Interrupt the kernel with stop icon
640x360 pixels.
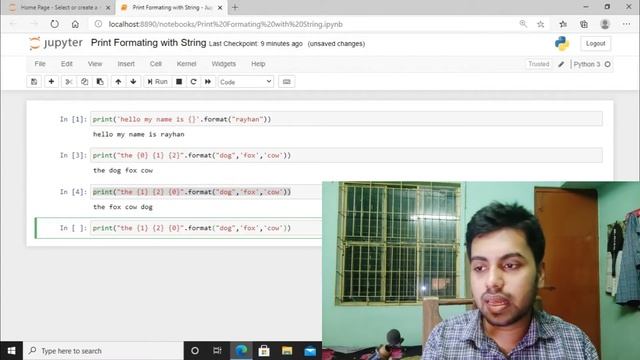click(179, 82)
